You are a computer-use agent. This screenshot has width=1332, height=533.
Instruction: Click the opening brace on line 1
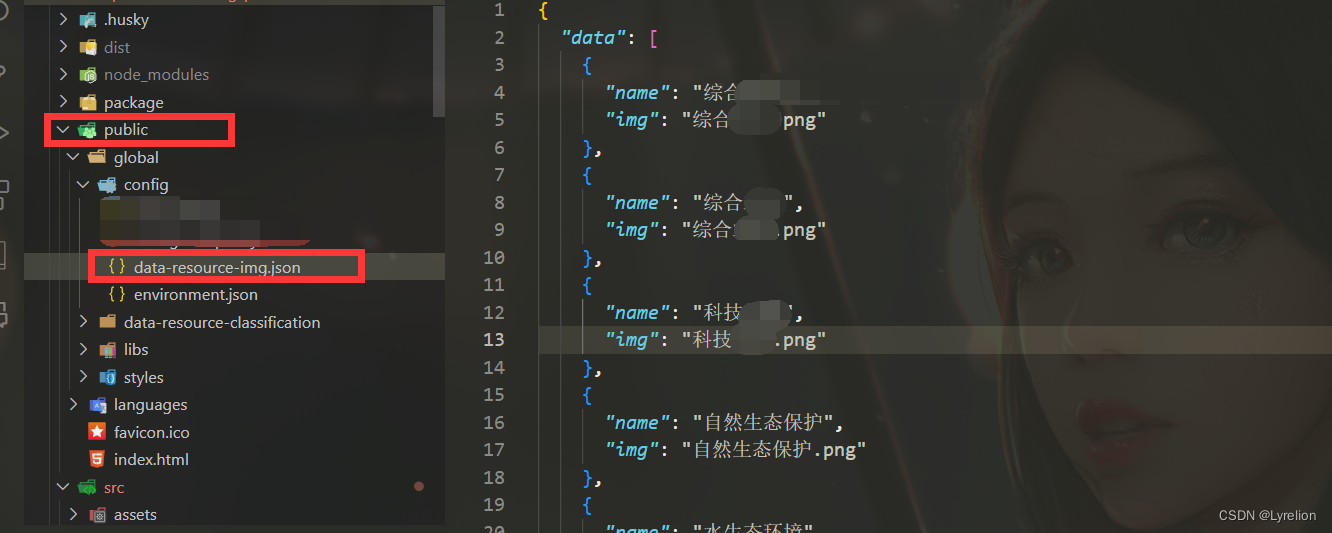543,11
